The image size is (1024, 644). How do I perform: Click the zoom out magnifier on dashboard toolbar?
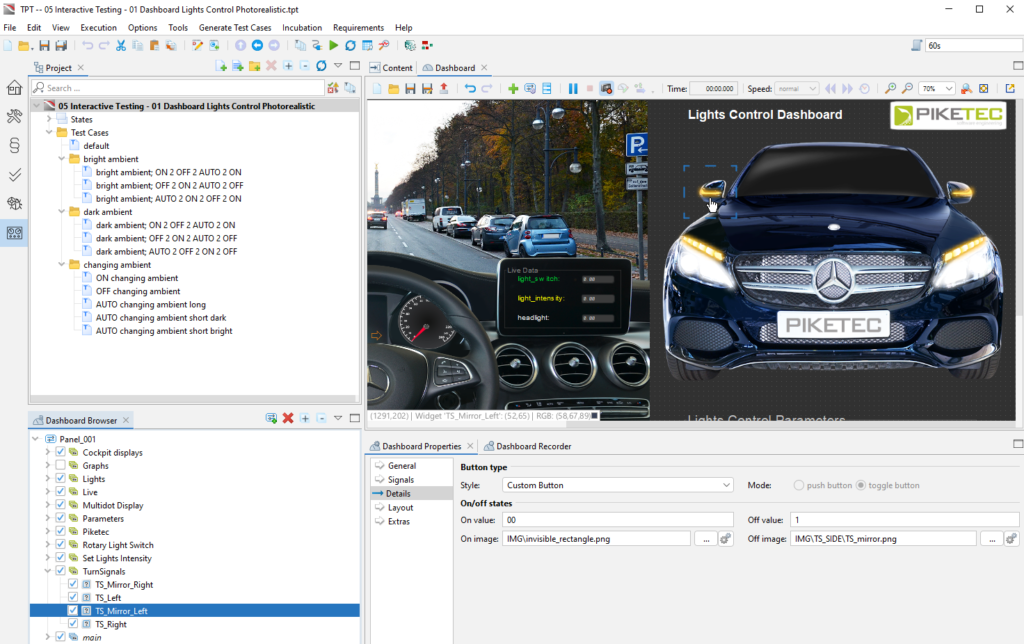(907, 89)
